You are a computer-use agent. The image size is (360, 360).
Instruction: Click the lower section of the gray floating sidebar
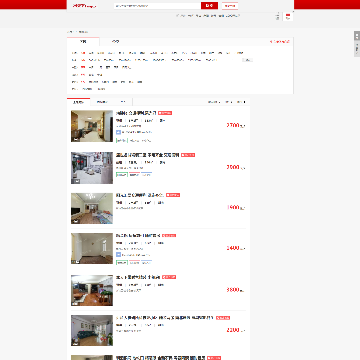(x=357, y=49)
